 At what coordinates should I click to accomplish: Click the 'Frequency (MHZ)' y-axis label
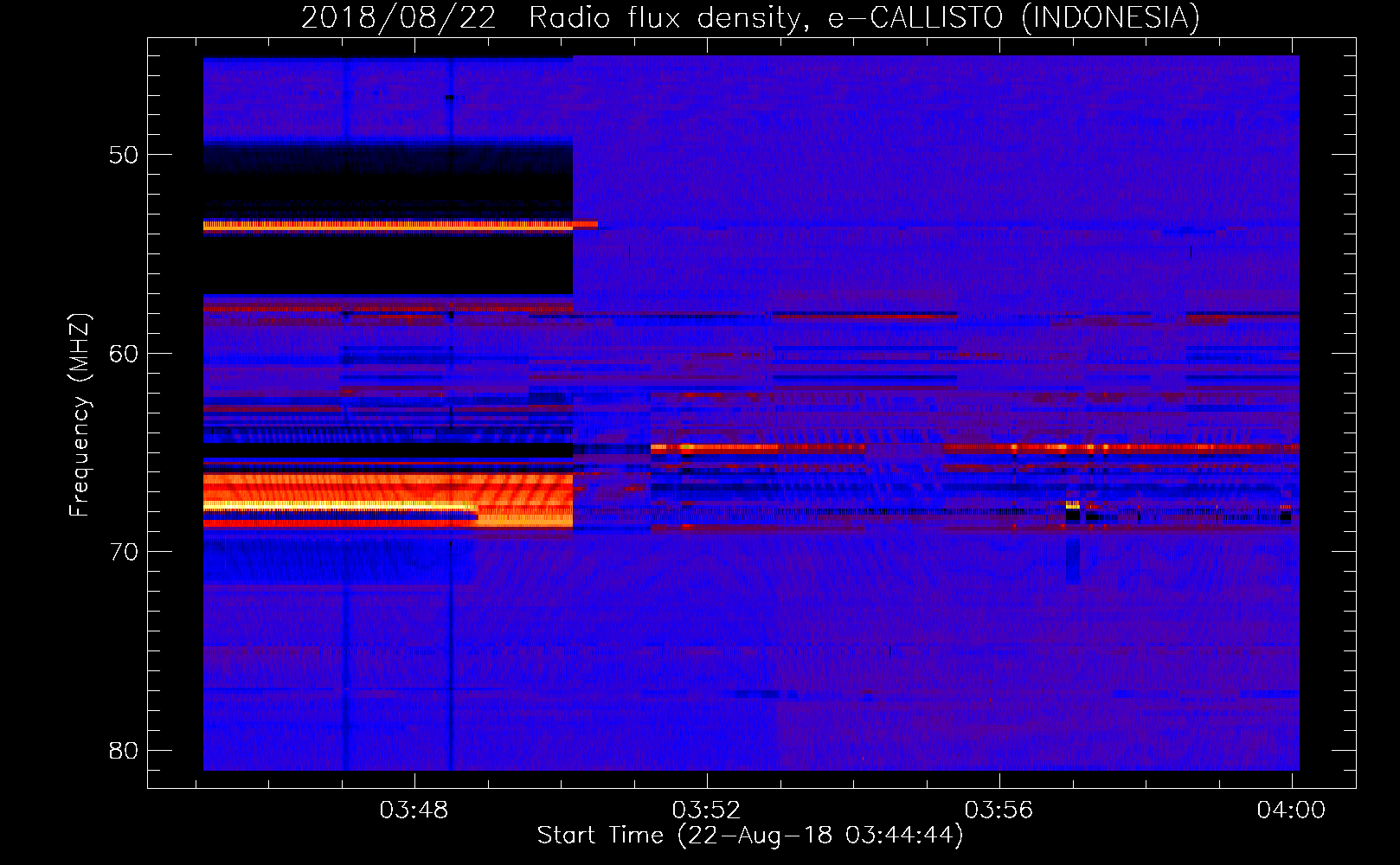coord(80,415)
